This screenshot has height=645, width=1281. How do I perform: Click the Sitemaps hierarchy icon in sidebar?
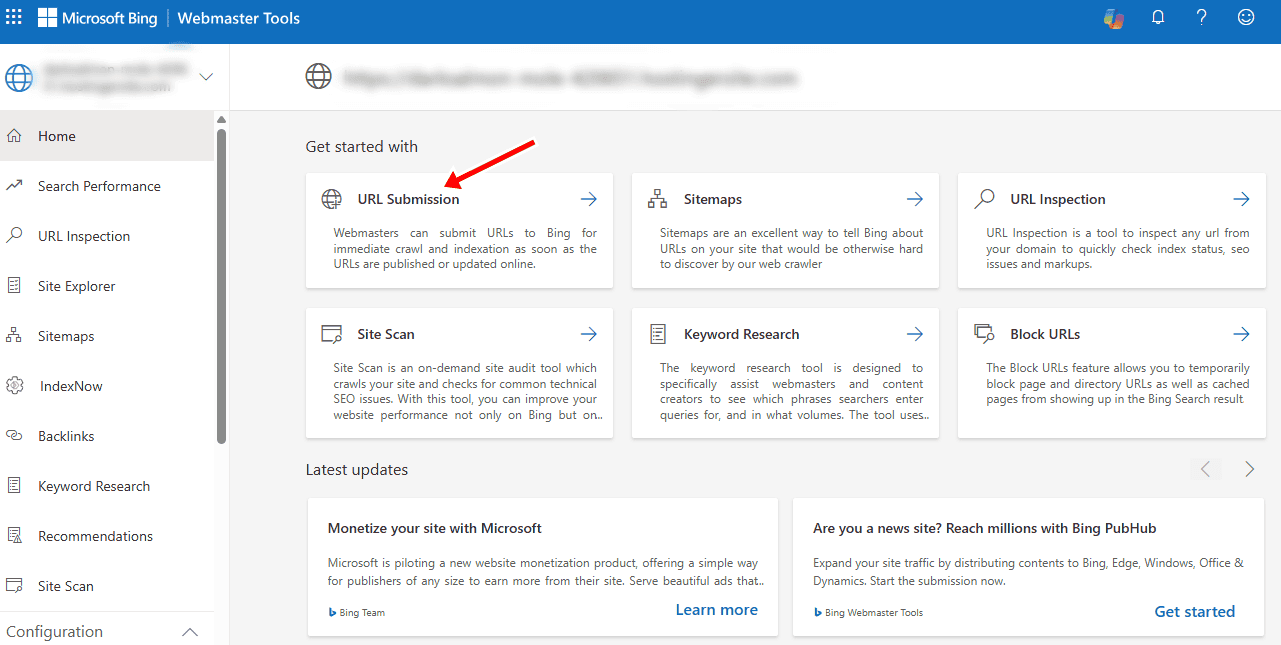pyautogui.click(x=14, y=335)
